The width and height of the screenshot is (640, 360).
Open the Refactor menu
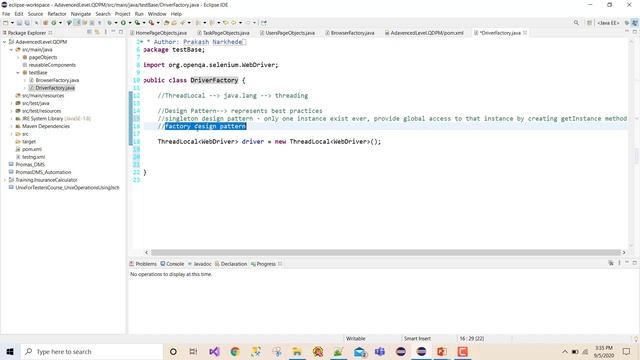click(x=57, y=14)
